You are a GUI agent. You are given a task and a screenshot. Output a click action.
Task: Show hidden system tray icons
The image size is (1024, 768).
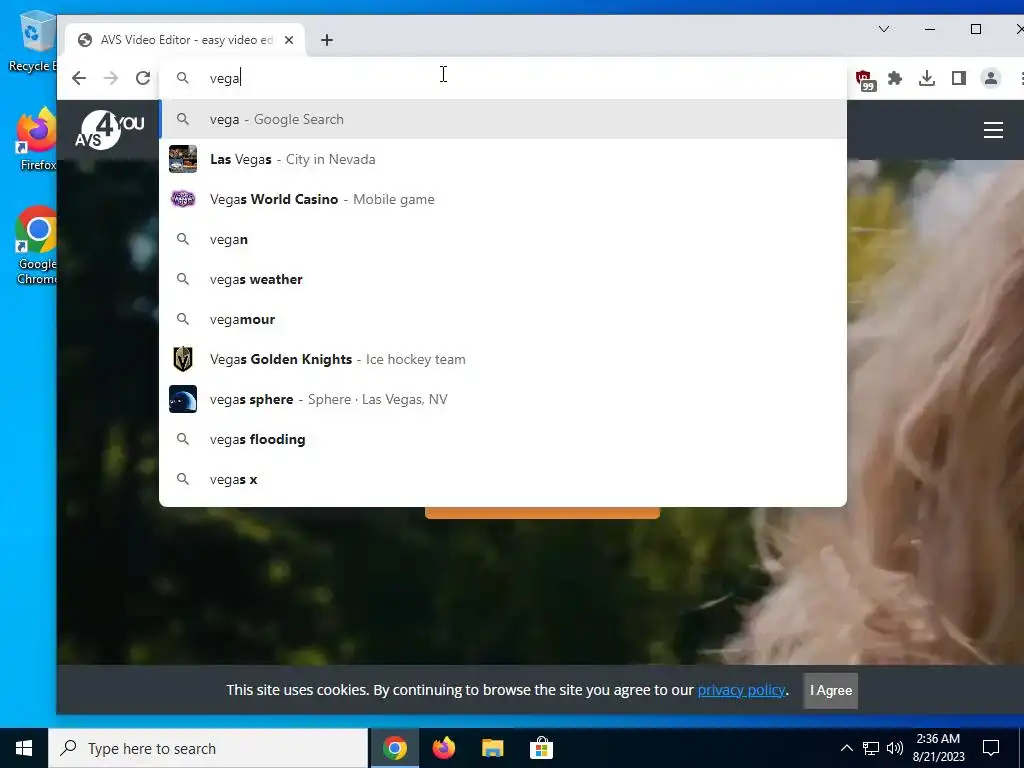coord(846,748)
